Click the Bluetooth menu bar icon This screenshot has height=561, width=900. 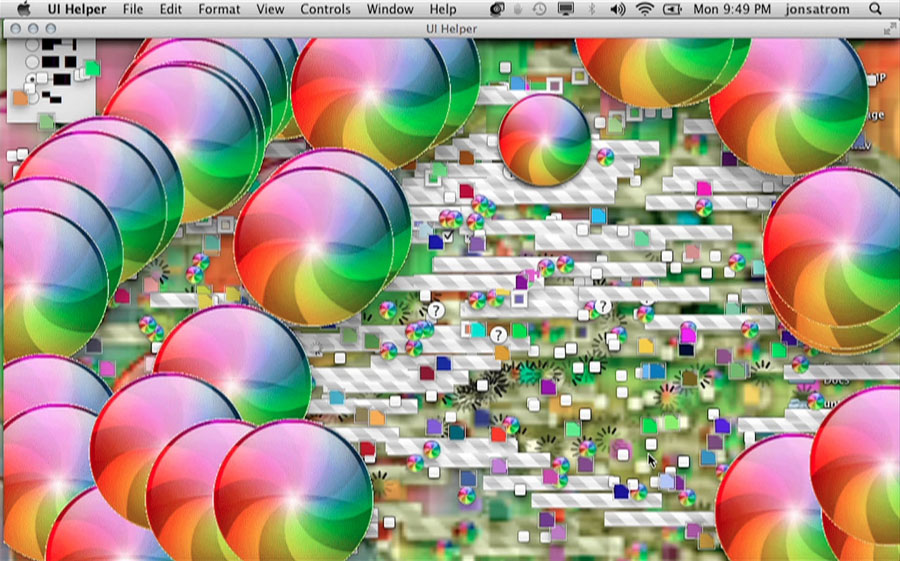[x=591, y=9]
